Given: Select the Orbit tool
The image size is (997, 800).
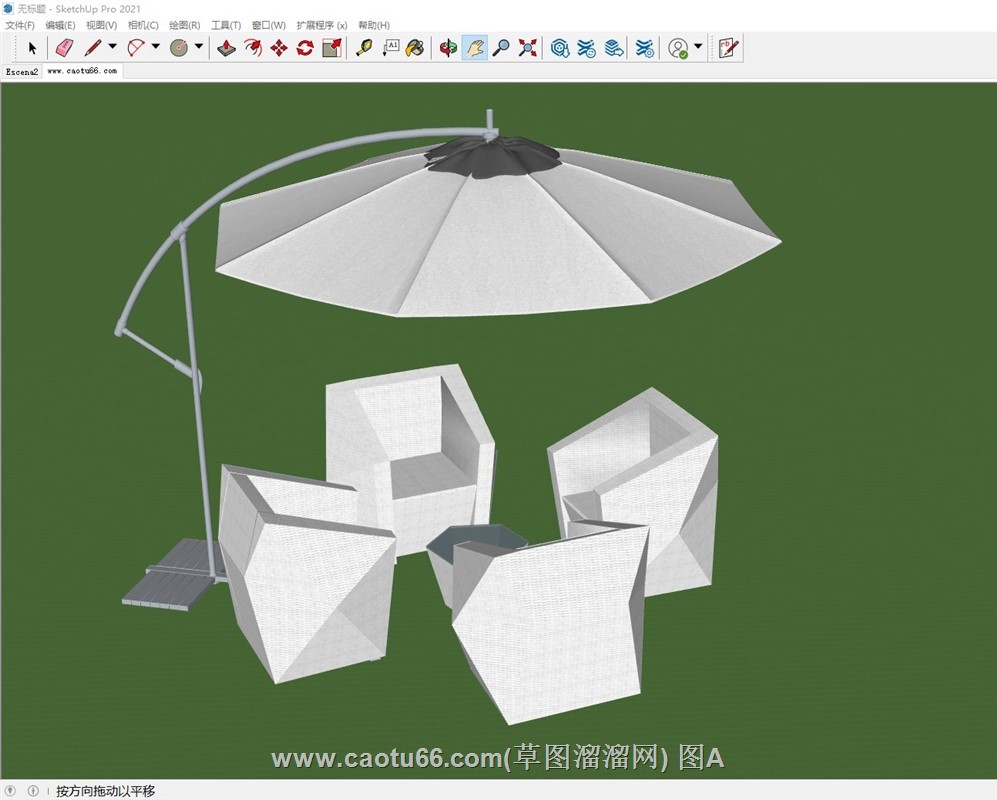Looking at the screenshot, I should 448,48.
